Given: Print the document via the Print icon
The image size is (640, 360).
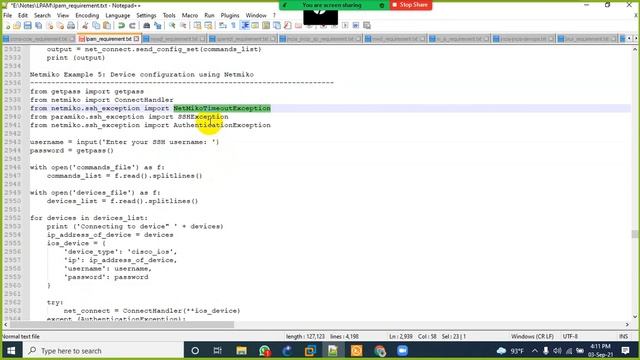Looking at the screenshot, I should coord(71,26).
